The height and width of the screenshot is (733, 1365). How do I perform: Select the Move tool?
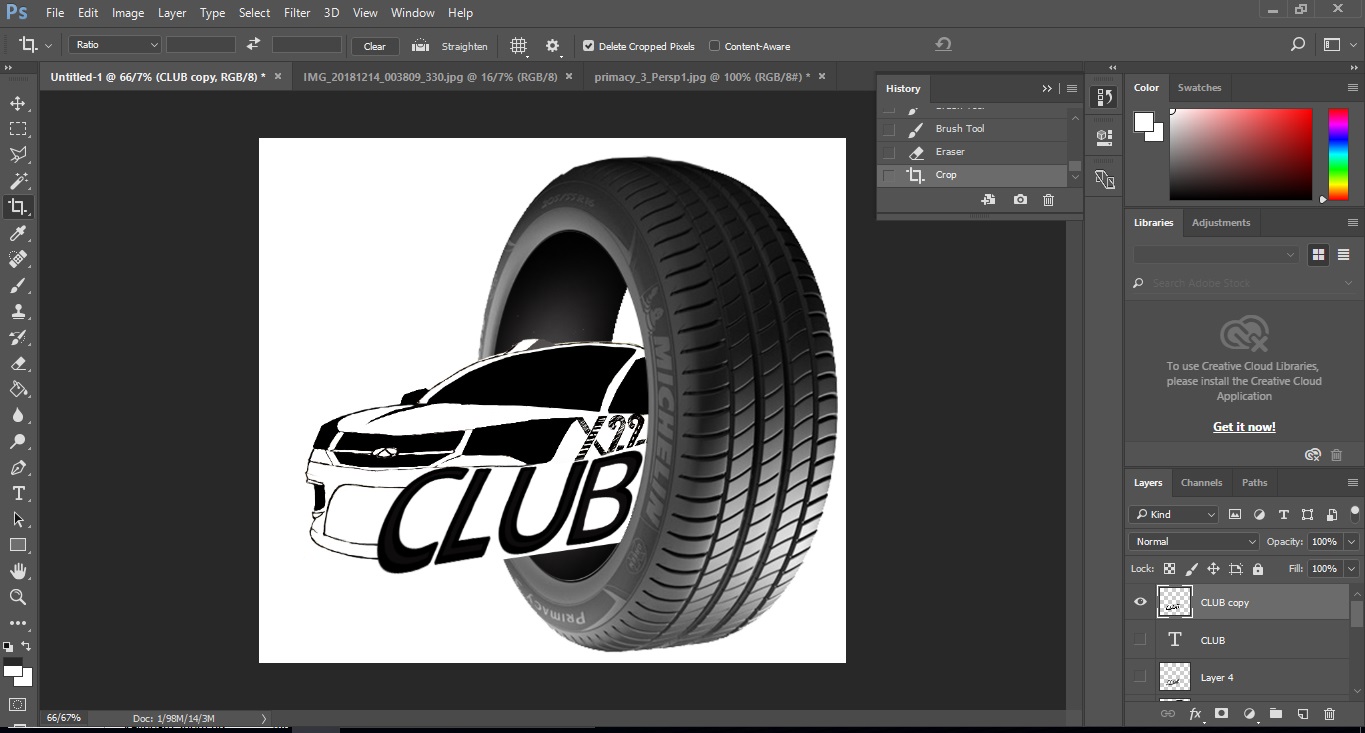click(18, 103)
